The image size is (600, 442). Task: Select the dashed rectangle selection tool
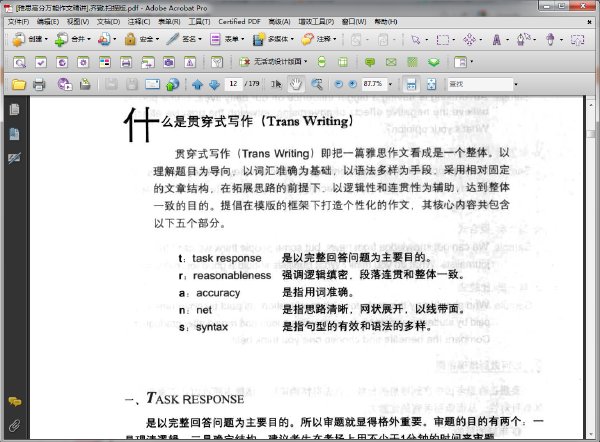tap(443, 39)
